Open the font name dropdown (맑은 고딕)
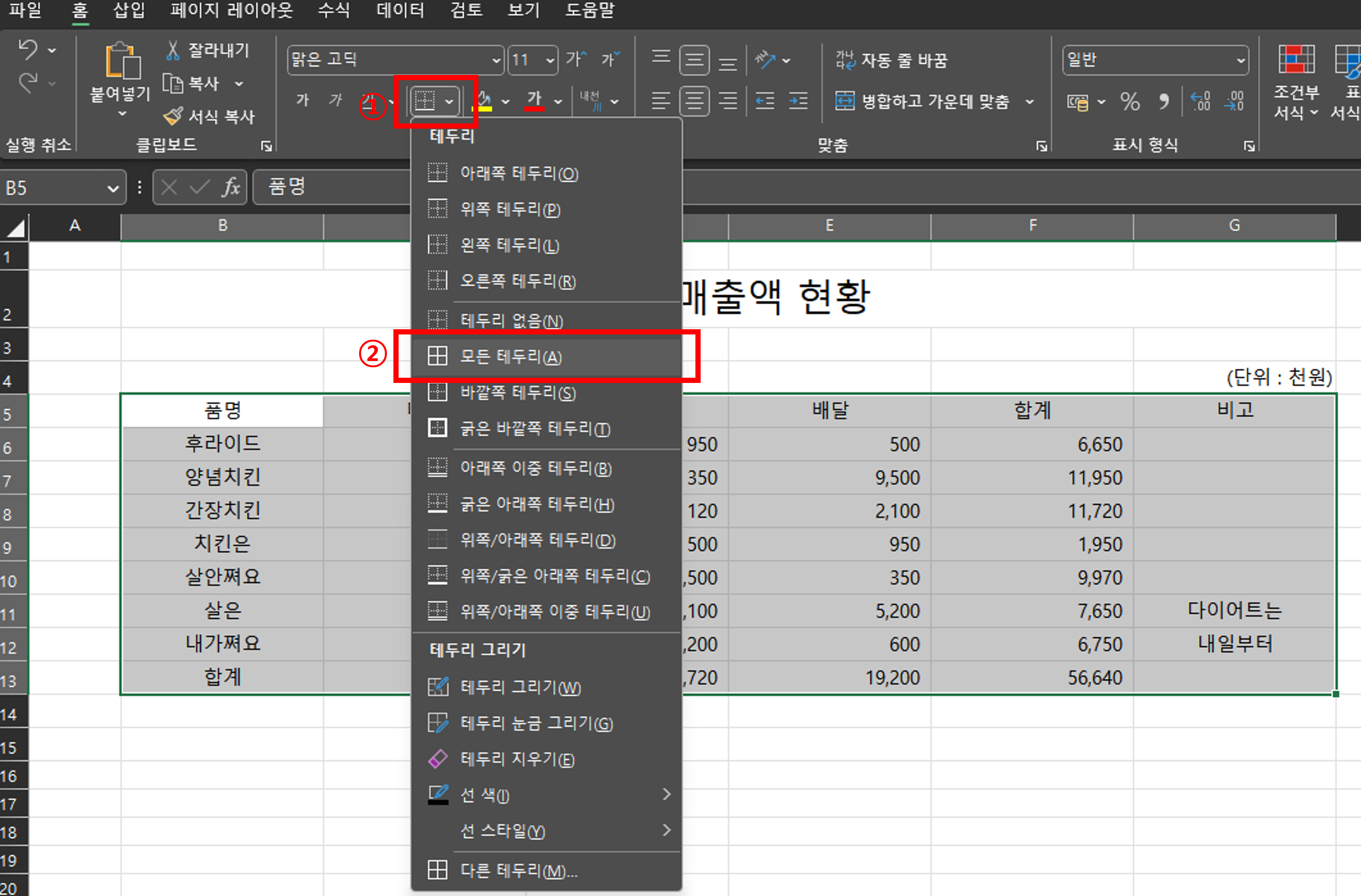The width and height of the screenshot is (1361, 896). pos(496,60)
